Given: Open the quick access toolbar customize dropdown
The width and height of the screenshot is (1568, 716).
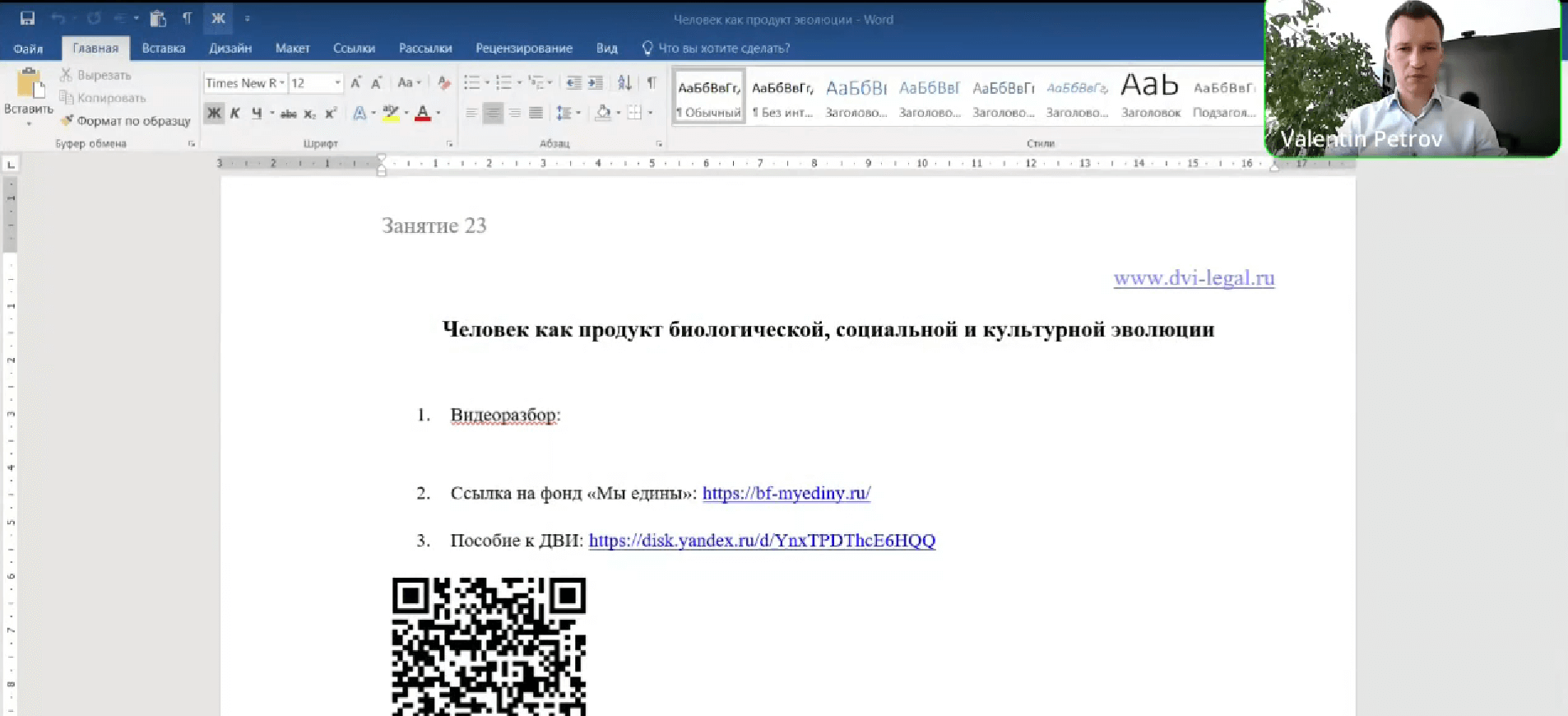Looking at the screenshot, I should 247,18.
